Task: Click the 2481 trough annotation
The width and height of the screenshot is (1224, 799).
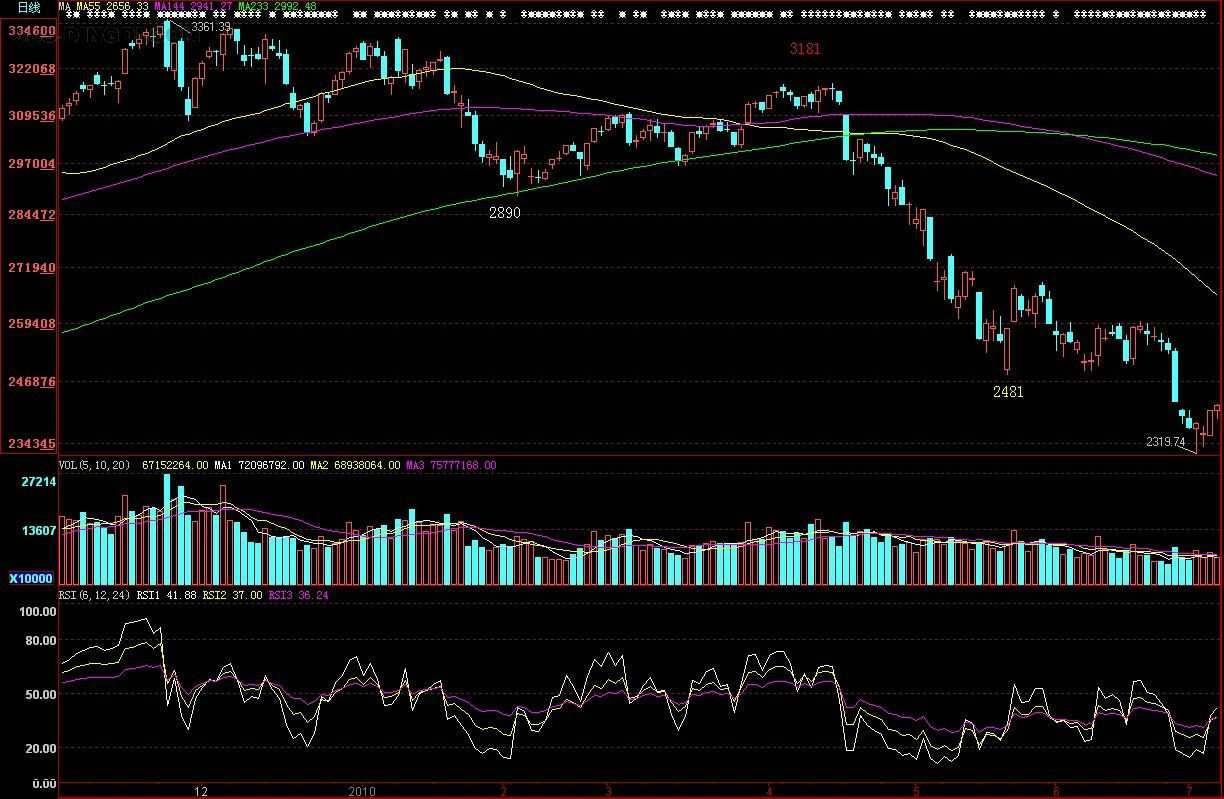Action: [1008, 392]
